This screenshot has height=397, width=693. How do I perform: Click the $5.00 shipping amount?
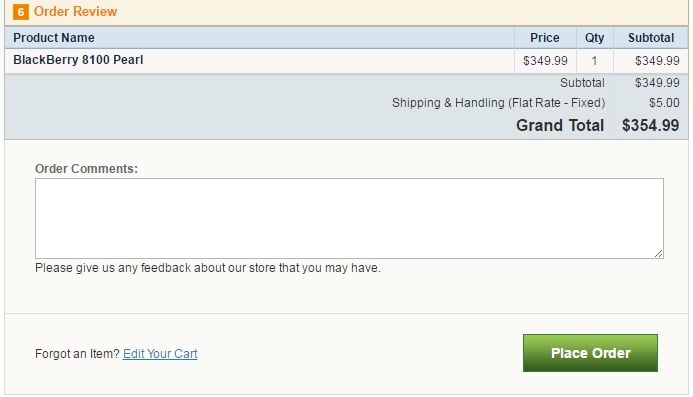coord(664,103)
